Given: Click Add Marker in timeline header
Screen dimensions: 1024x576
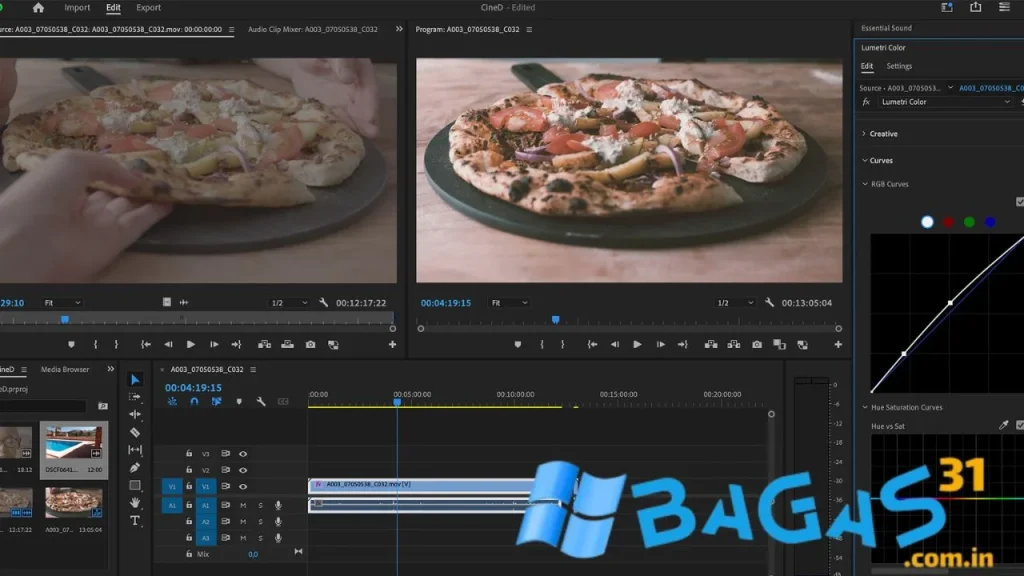Looking at the screenshot, I should coord(239,402).
